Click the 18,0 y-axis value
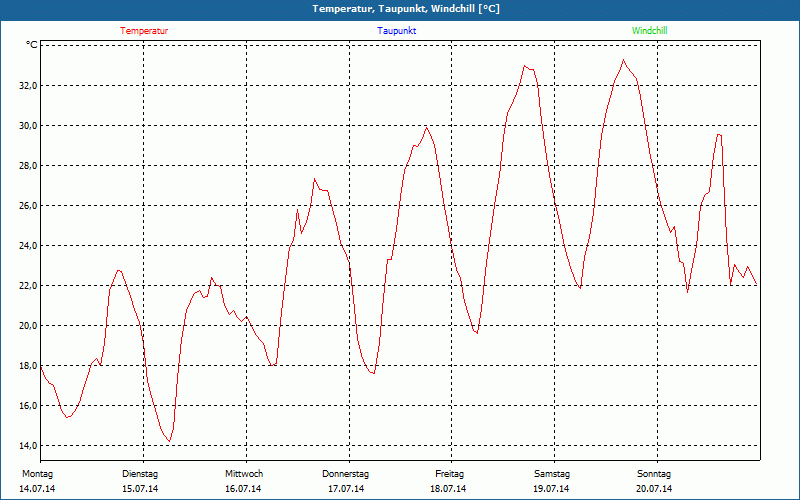This screenshot has height=500, width=800. pos(28,366)
